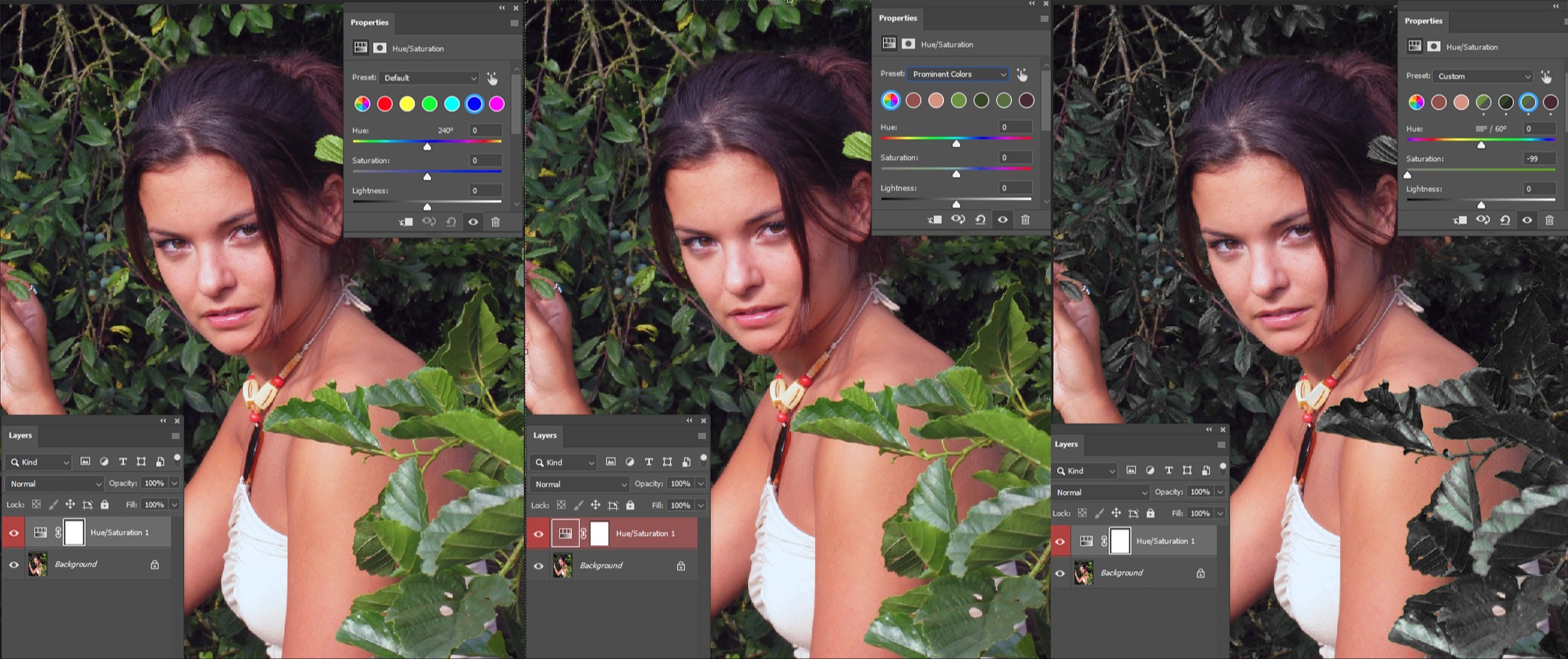
Task: Open the Preset dropdown showing Default
Action: tap(430, 78)
